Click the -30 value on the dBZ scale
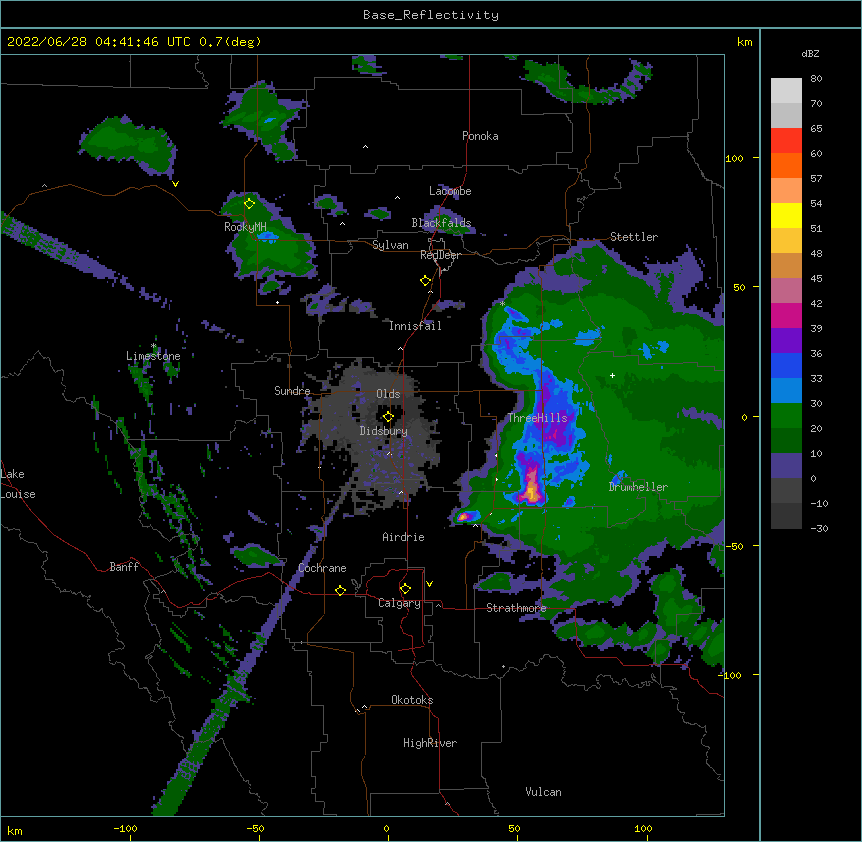The image size is (862, 842). pos(820,529)
